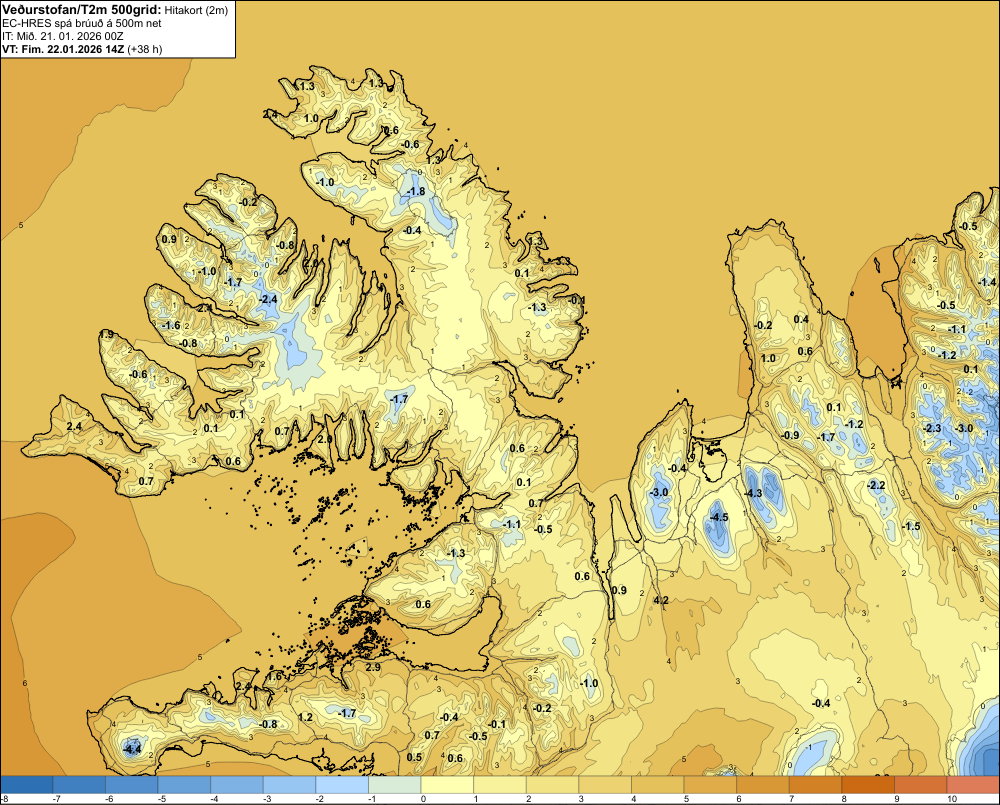This screenshot has height=805, width=1000.
Task: Click the '9' legend scale label
Action: (896, 799)
